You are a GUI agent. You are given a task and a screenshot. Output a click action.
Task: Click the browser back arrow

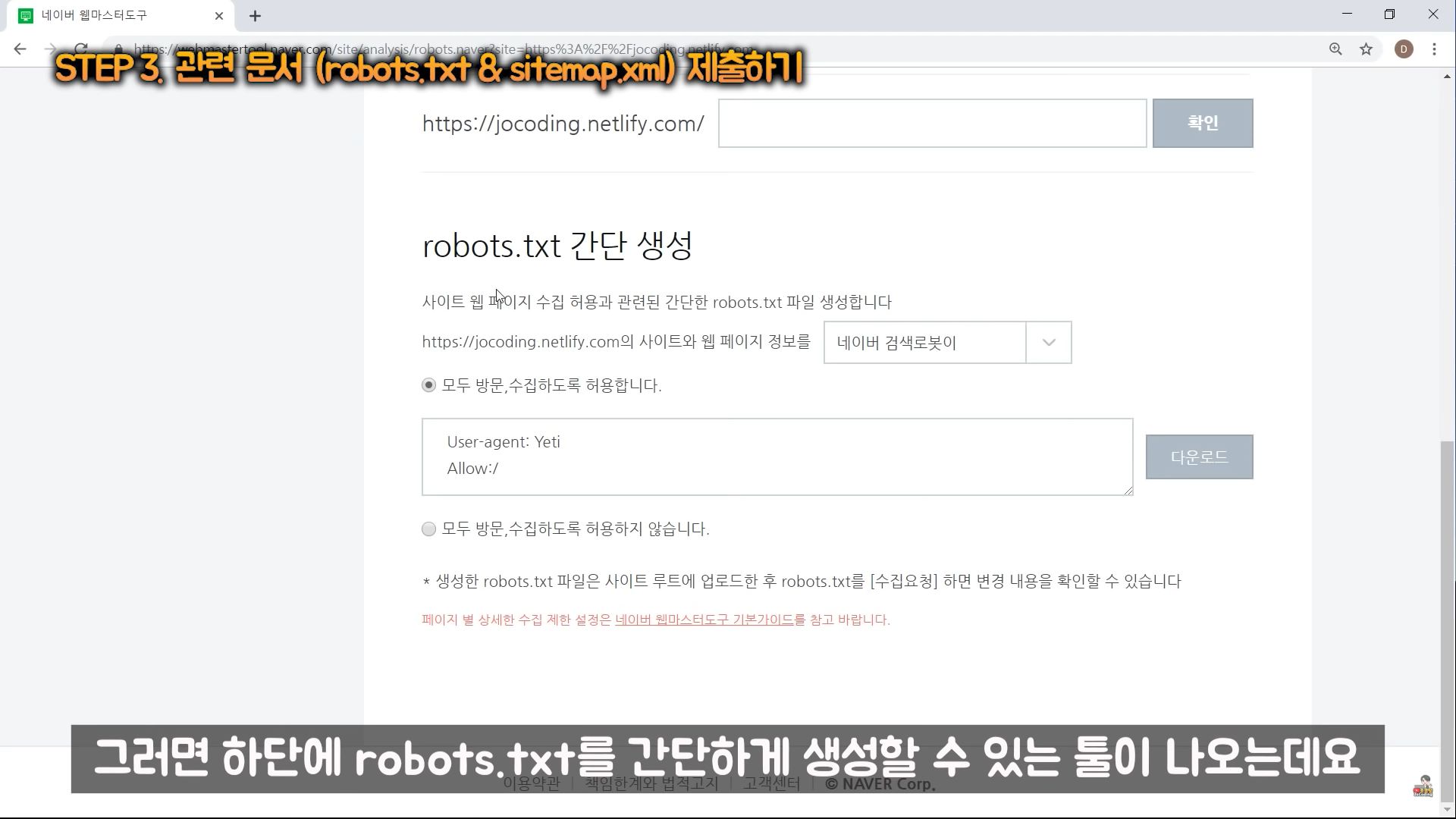[x=20, y=49]
